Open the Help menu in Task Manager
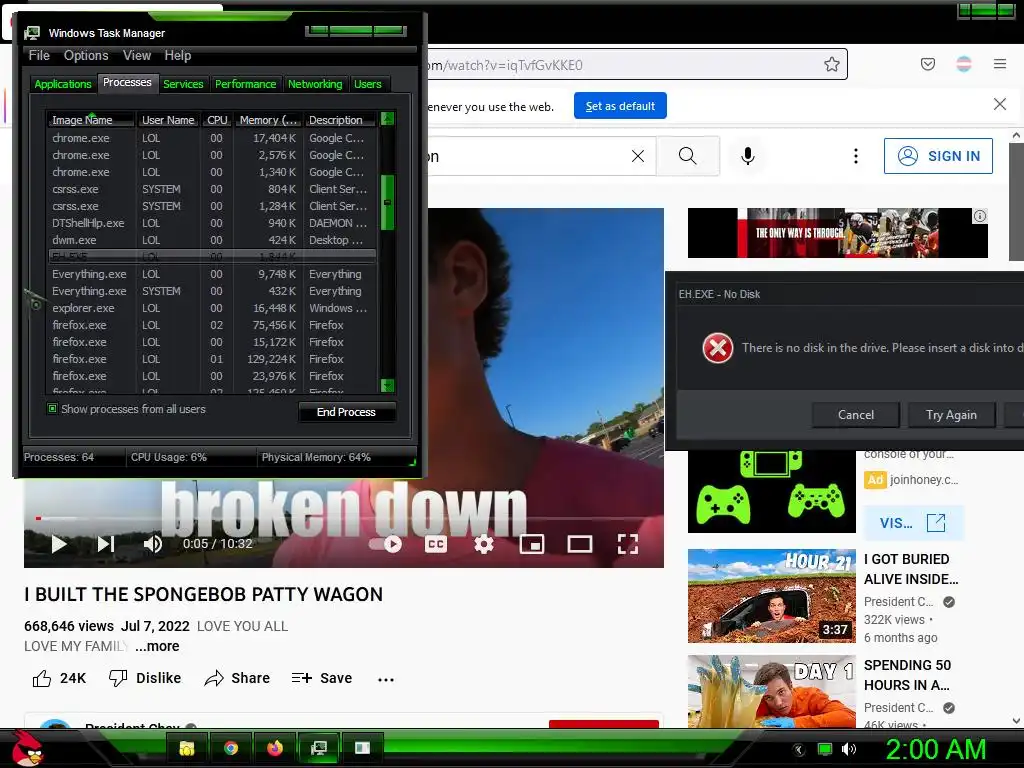 click(x=178, y=56)
